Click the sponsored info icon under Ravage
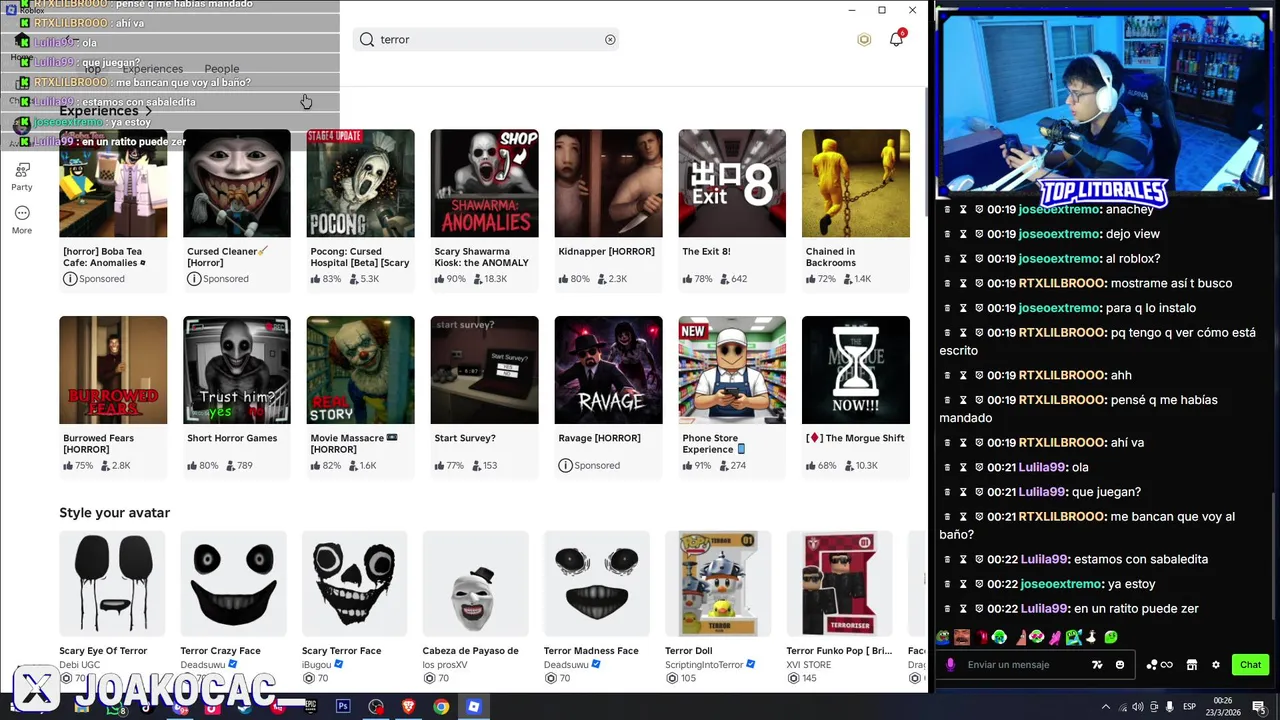The width and height of the screenshot is (1280, 720). coord(566,466)
